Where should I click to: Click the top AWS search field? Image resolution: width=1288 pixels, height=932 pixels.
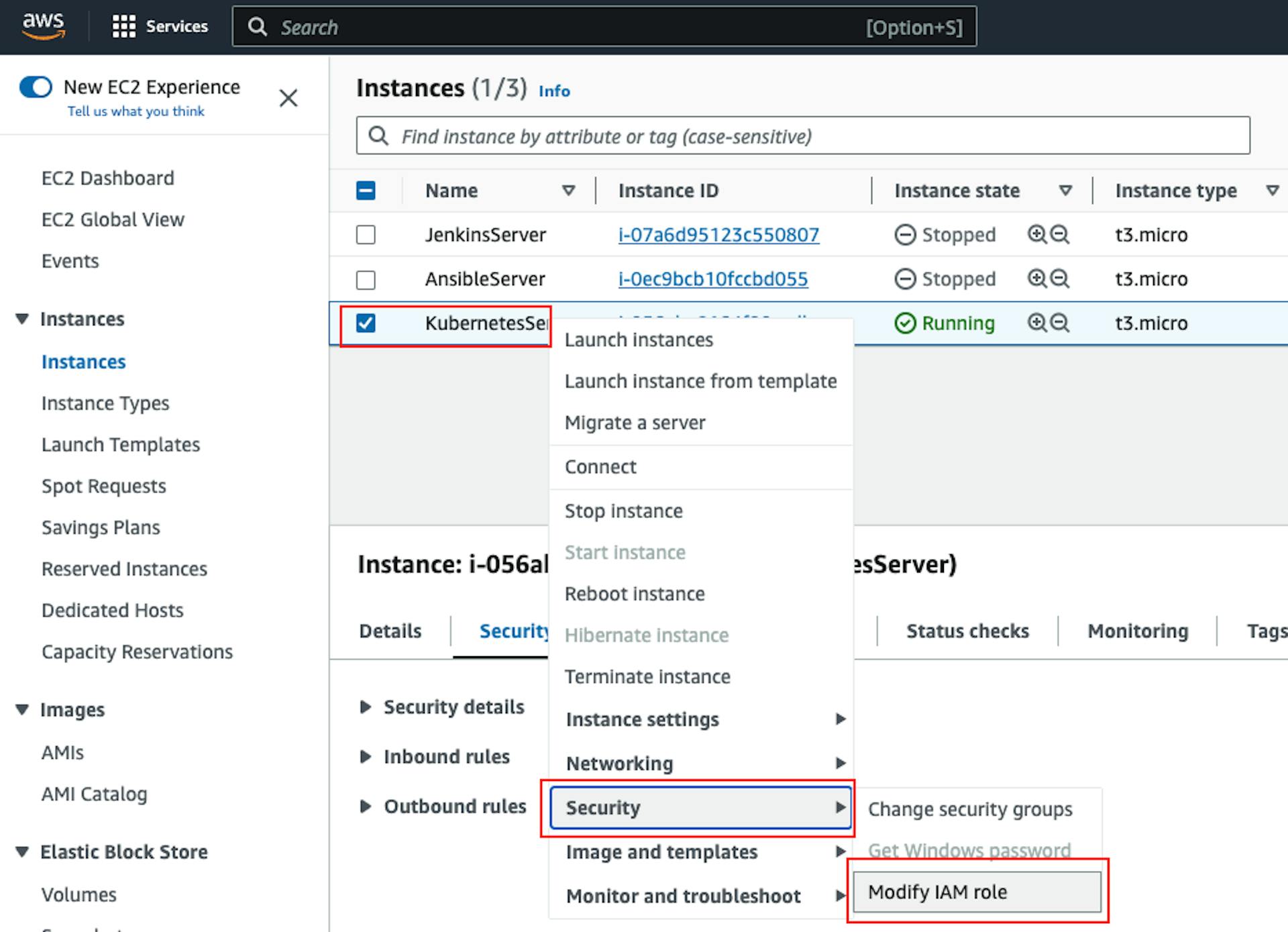[604, 27]
